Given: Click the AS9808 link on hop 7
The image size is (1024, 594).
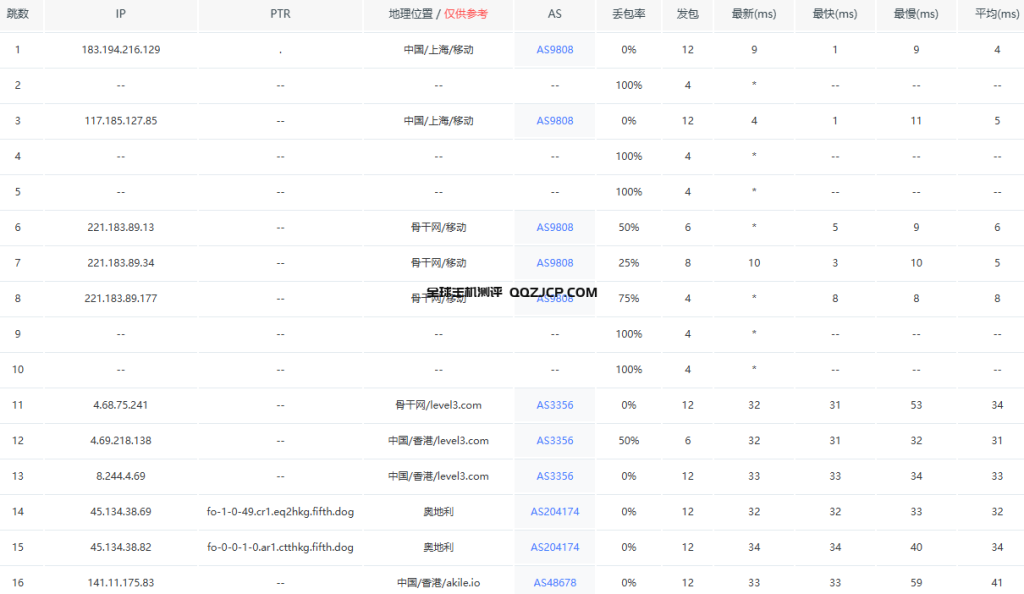Looking at the screenshot, I should [554, 262].
